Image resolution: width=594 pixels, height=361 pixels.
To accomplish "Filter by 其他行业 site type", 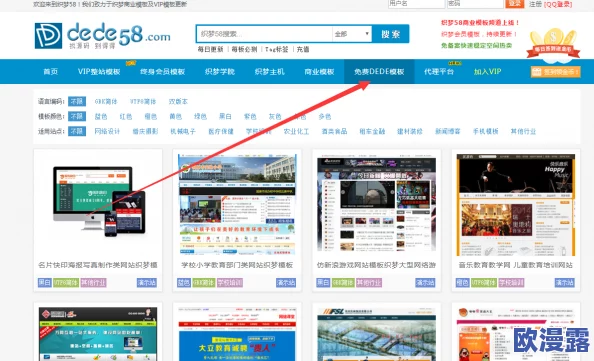I will point(523,131).
